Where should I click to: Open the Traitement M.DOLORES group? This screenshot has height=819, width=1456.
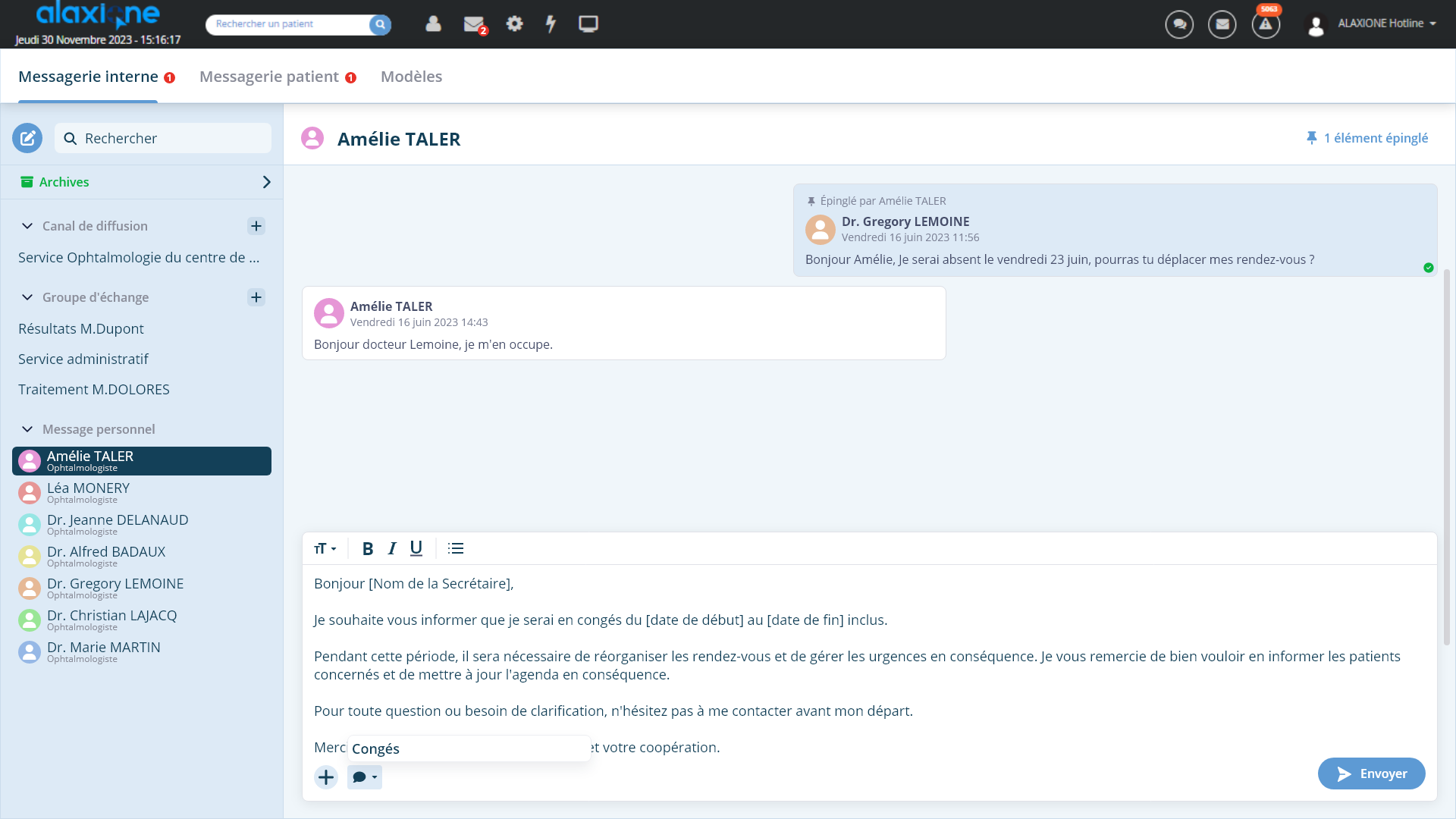click(93, 390)
